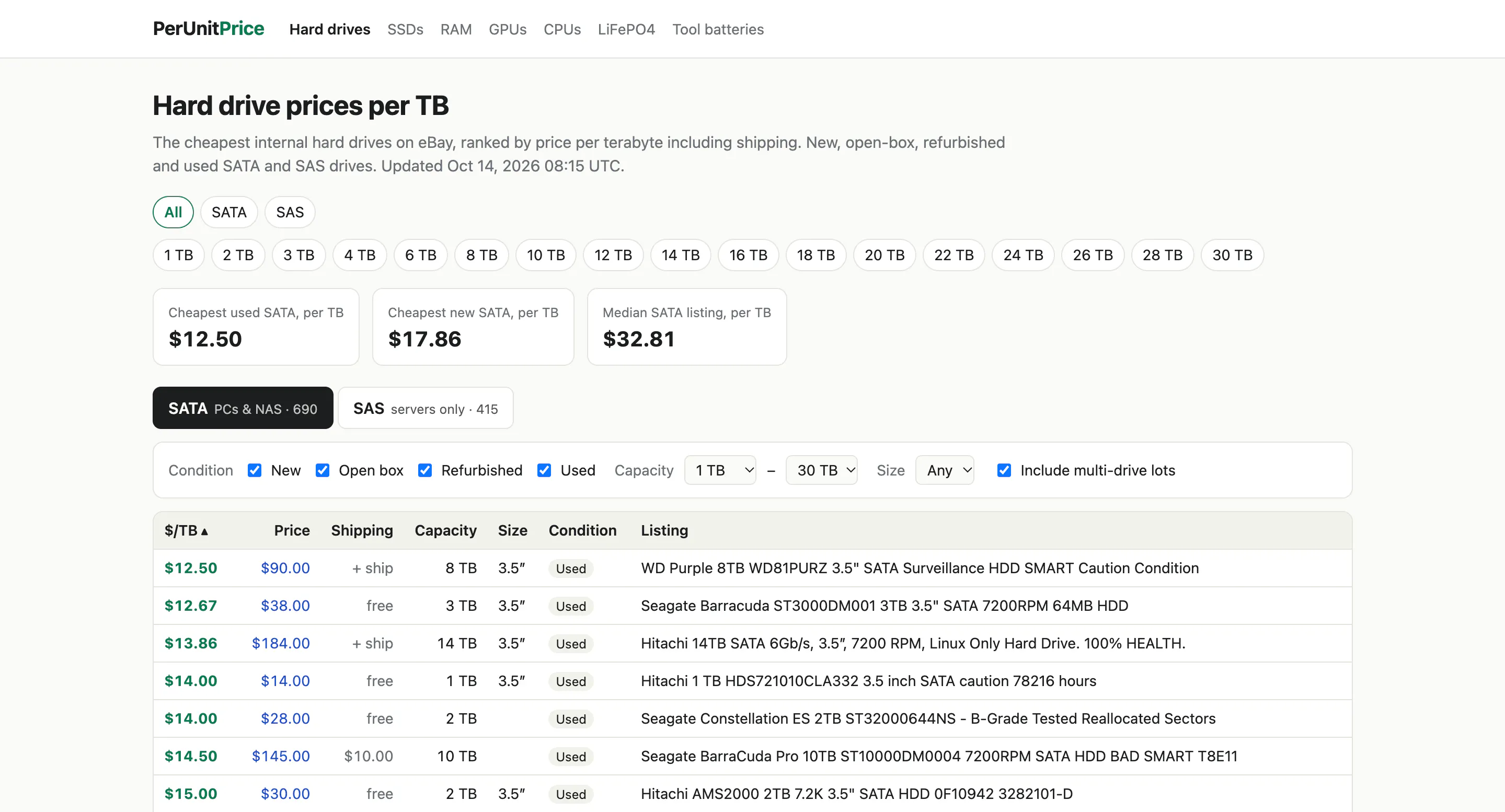1505x812 pixels.
Task: Open the minimum capacity 1 TB dropdown
Action: [720, 470]
